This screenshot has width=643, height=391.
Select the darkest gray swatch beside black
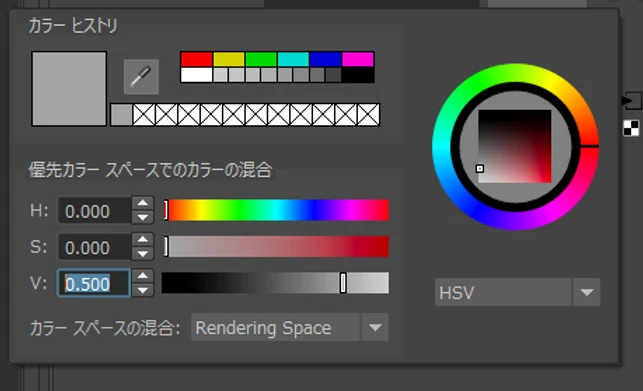(x=333, y=75)
